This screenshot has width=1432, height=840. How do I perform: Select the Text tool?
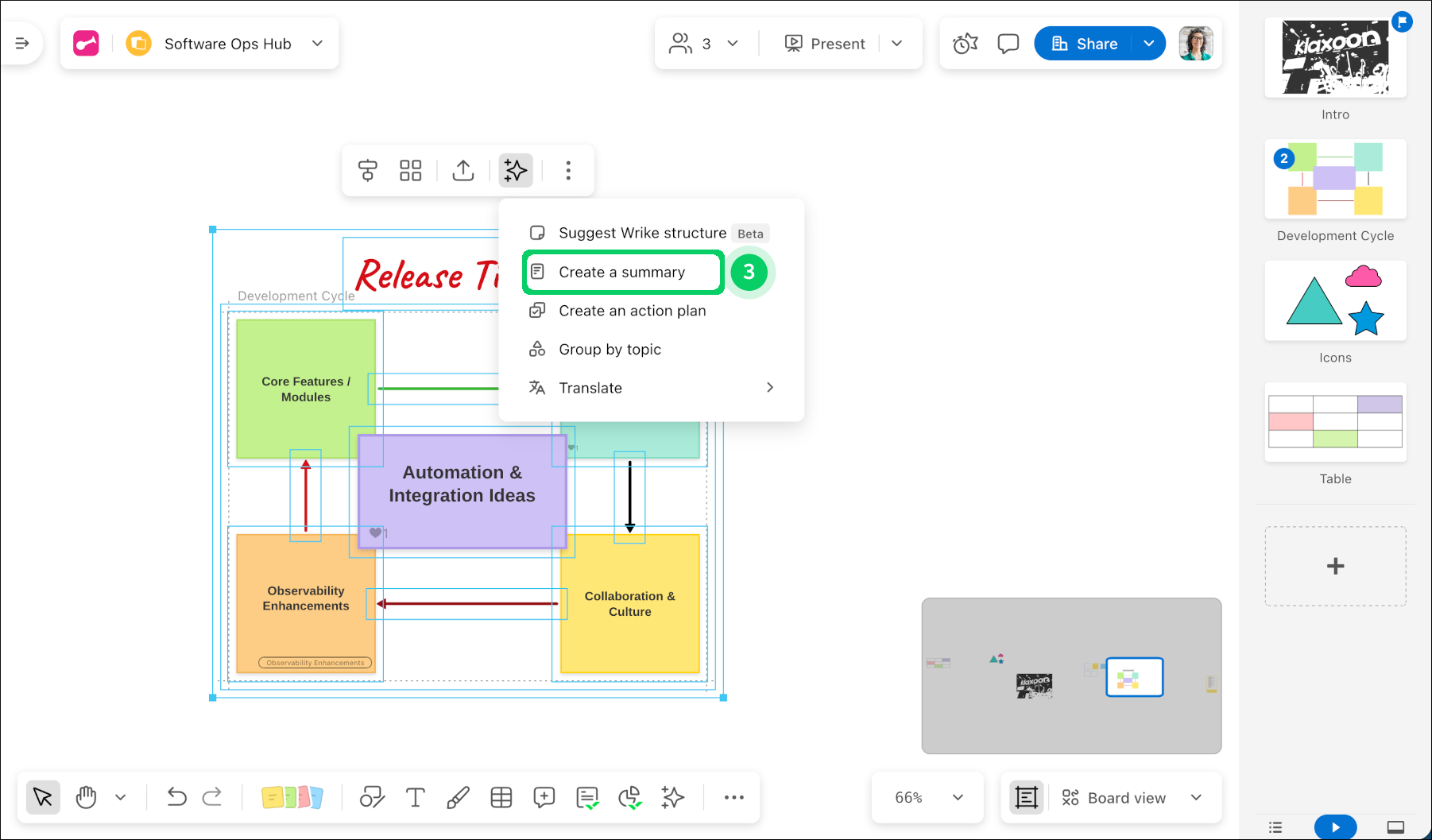[415, 797]
